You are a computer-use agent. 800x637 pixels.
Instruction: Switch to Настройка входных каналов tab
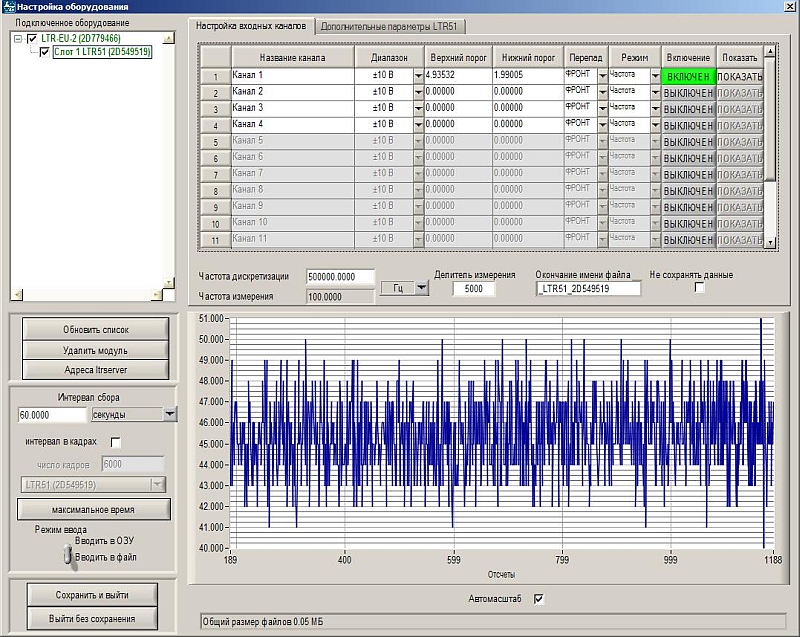[251, 26]
